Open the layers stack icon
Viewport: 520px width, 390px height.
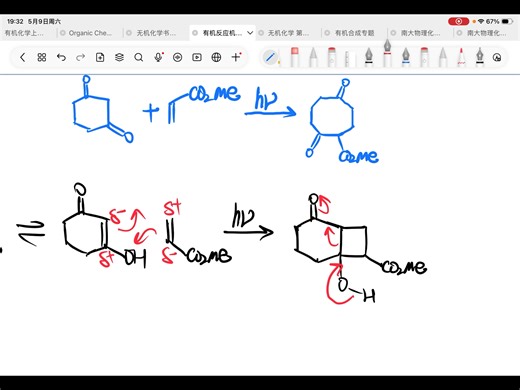[x=119, y=57]
